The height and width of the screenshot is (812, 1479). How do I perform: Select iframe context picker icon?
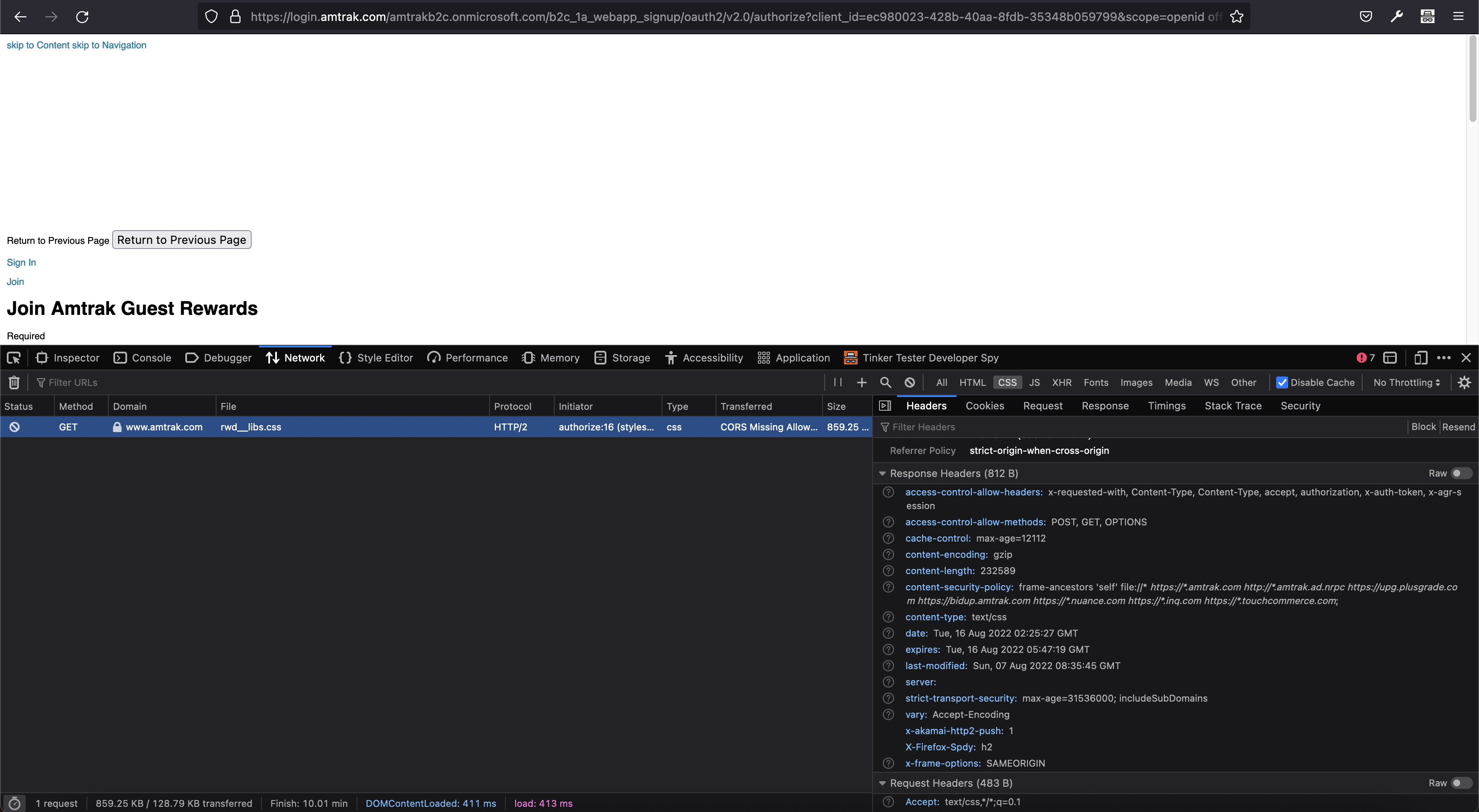1390,358
